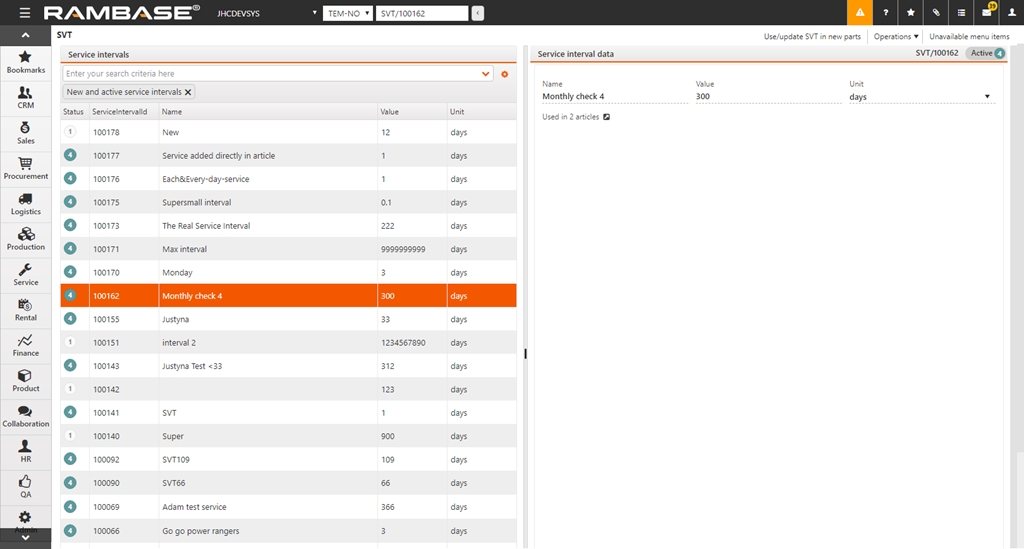This screenshot has width=1024, height=549.
Task: Open the Logistics module in sidebar
Action: point(26,203)
